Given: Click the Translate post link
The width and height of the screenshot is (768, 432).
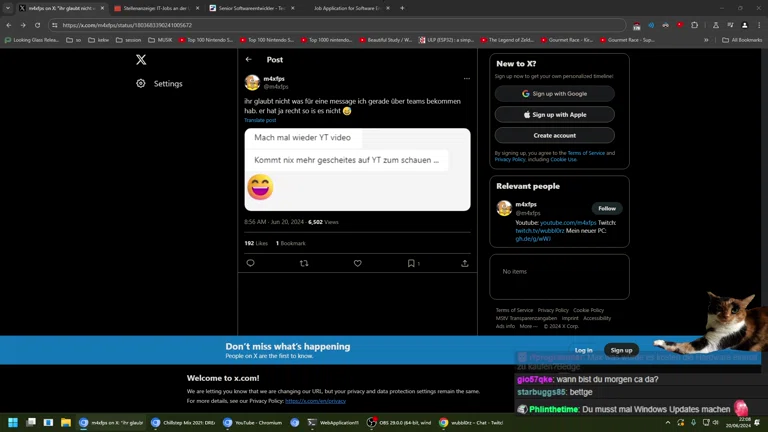Looking at the screenshot, I should pyautogui.click(x=260, y=120).
